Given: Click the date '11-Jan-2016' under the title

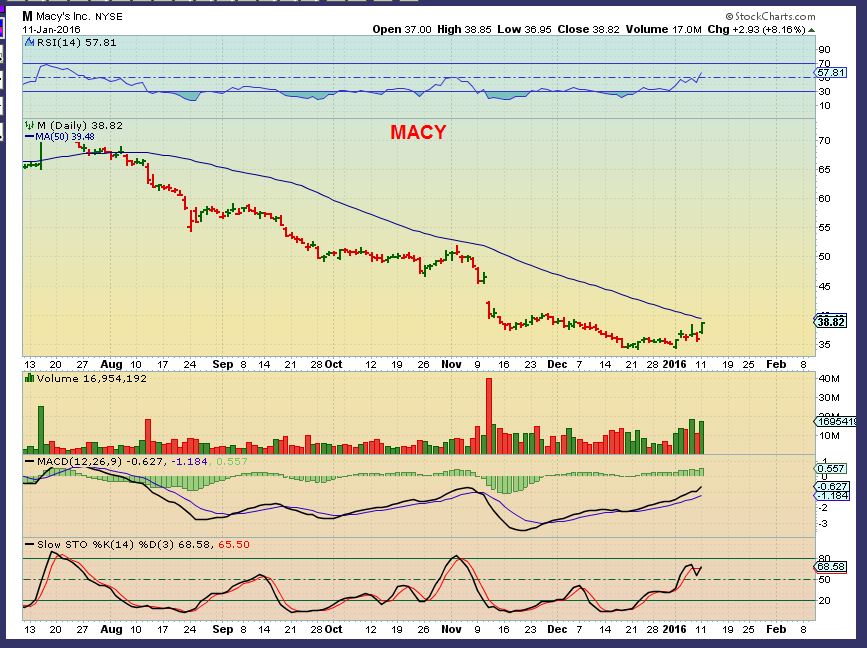Looking at the screenshot, I should coord(51,30).
